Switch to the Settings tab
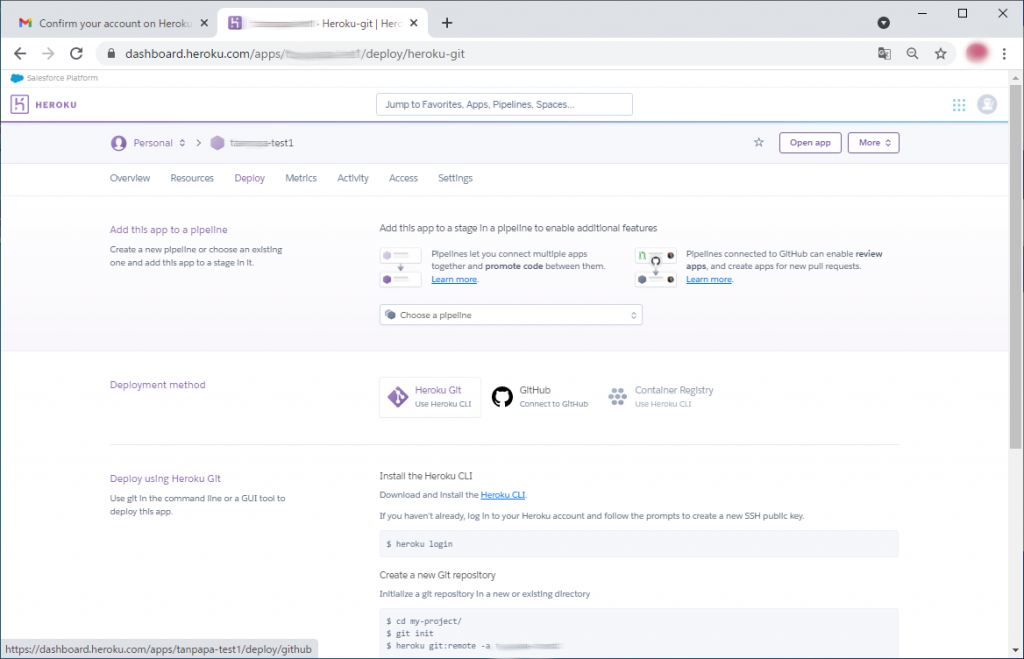 [455, 178]
